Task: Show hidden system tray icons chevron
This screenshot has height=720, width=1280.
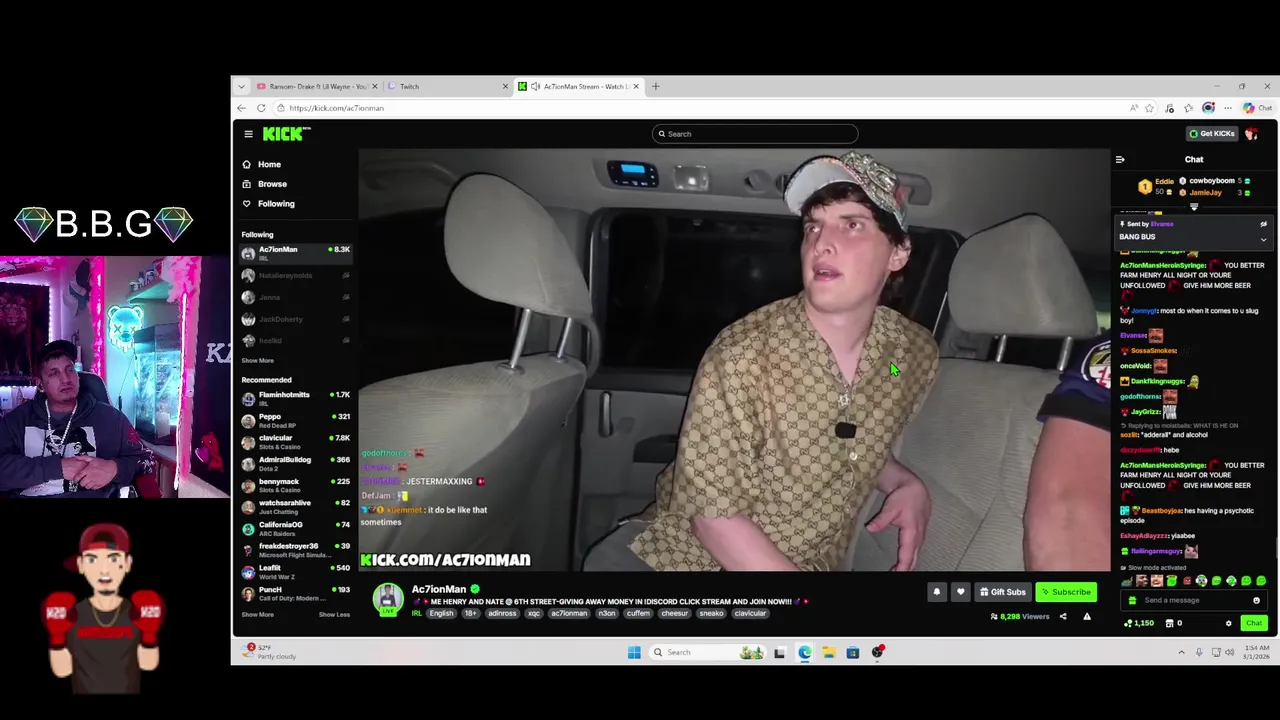Action: (x=1181, y=652)
